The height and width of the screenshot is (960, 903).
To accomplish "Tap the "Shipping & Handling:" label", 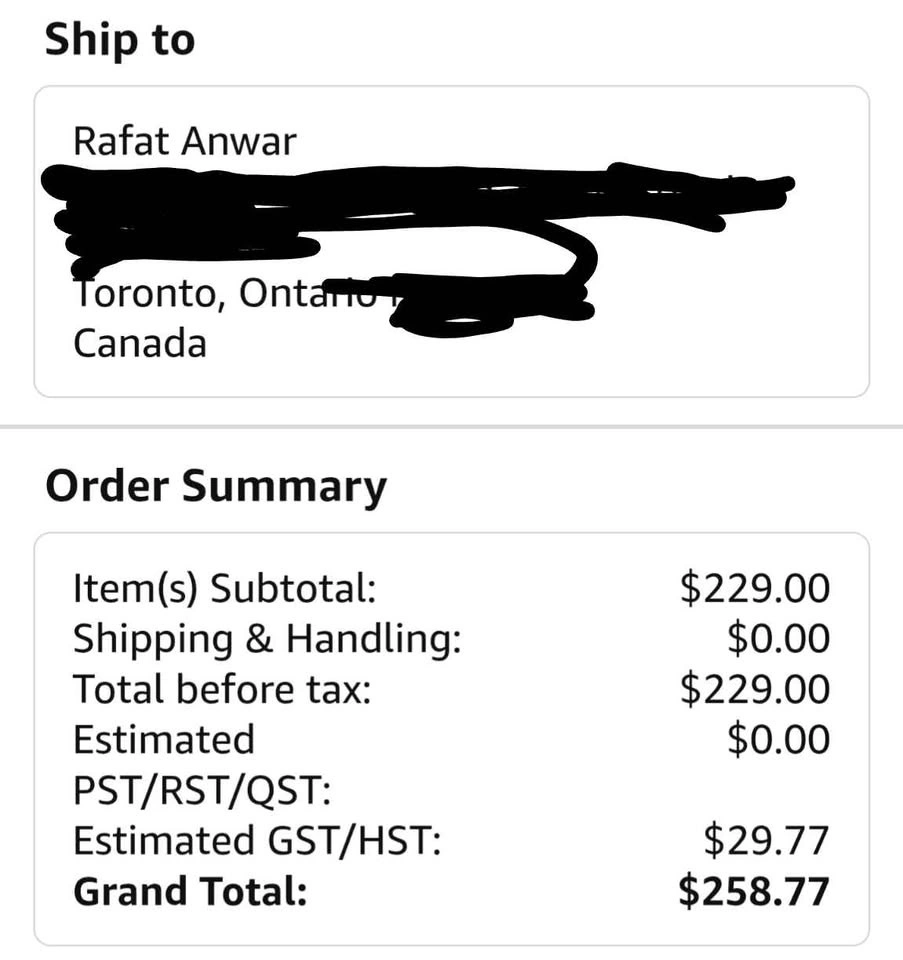I will coord(267,638).
